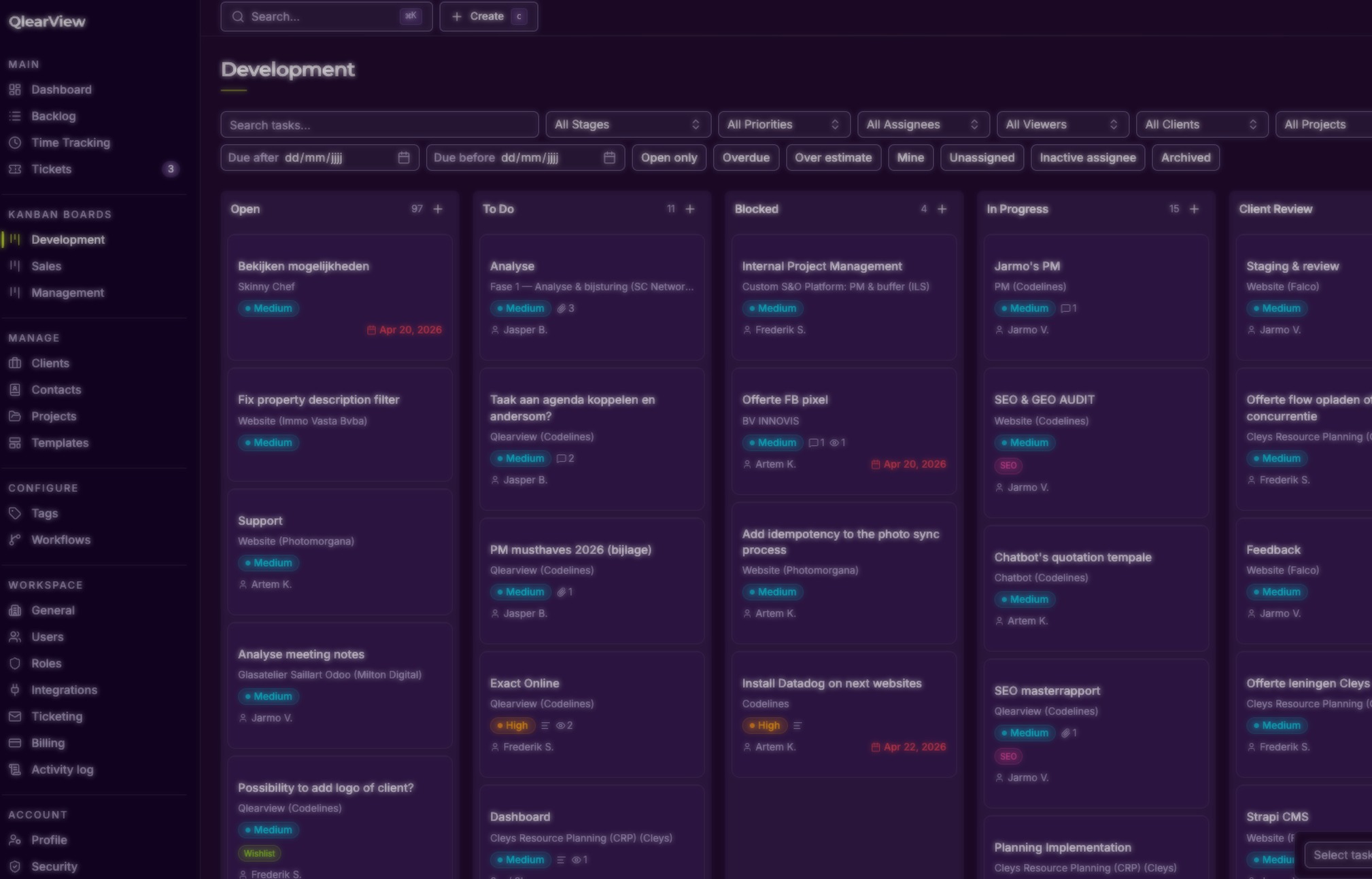Open Tickets icon in sidebar
This screenshot has height=879, width=1372.
click(x=15, y=169)
